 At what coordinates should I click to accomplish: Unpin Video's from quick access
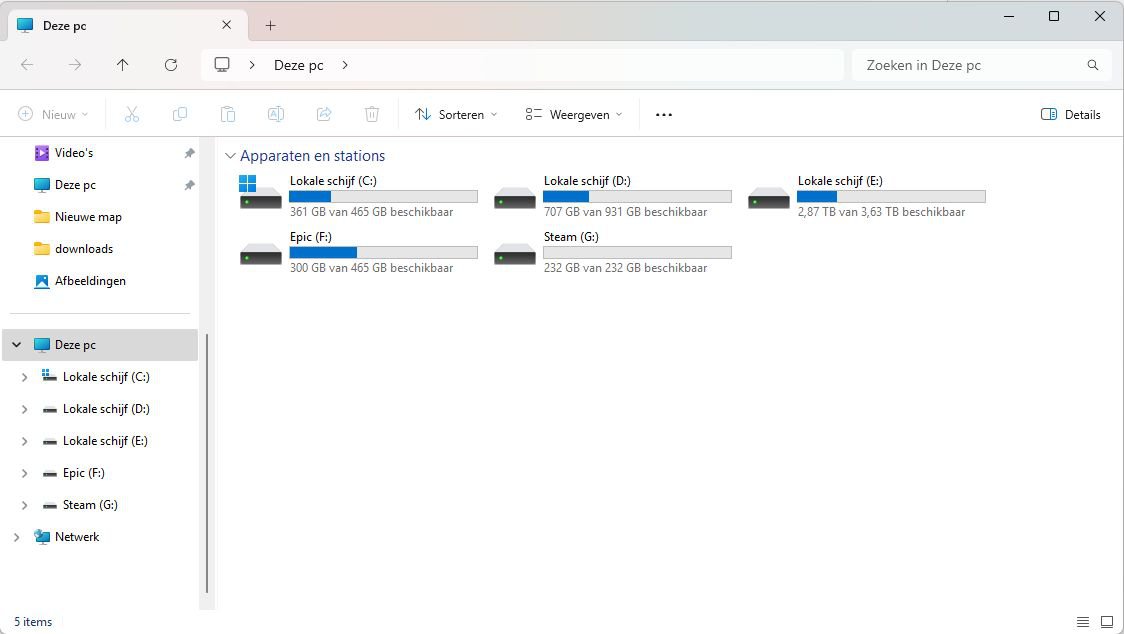tap(189, 153)
